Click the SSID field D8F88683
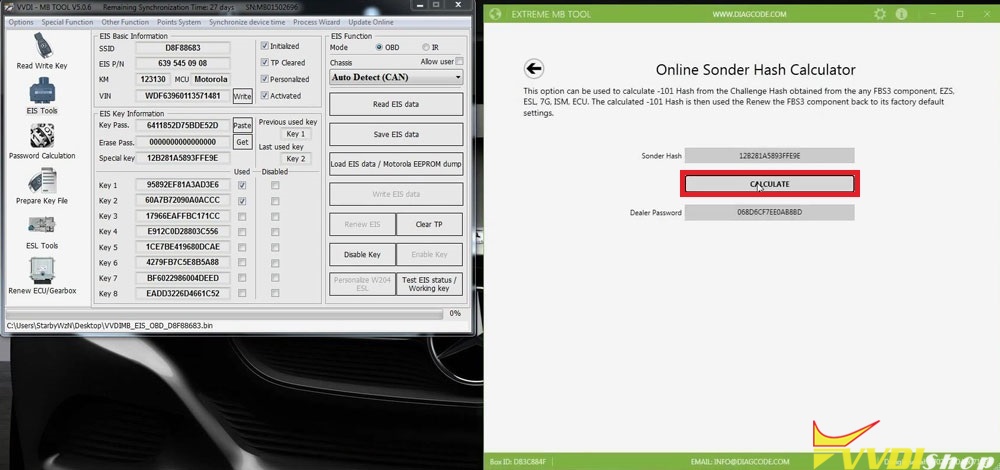1000x470 pixels. 183,48
